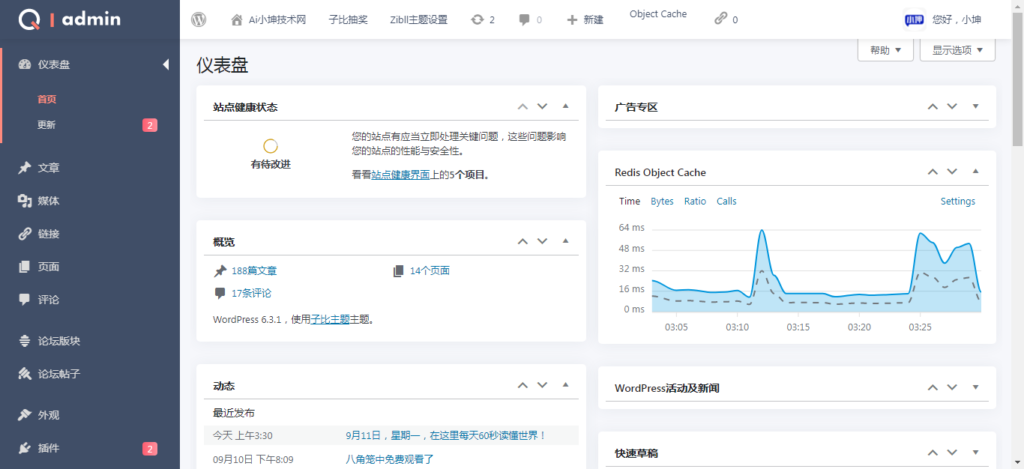The height and width of the screenshot is (469, 1024).
Task: Collapse the 动态 panel
Action: 566,385
